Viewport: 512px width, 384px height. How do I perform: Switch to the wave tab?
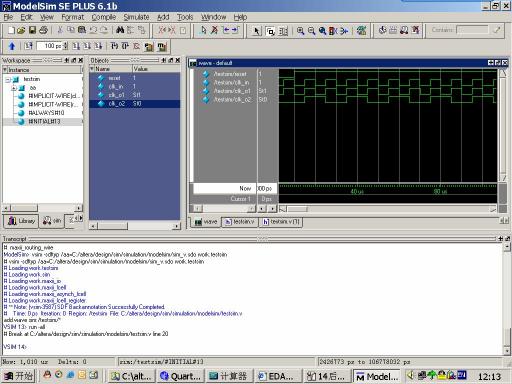[x=206, y=222]
